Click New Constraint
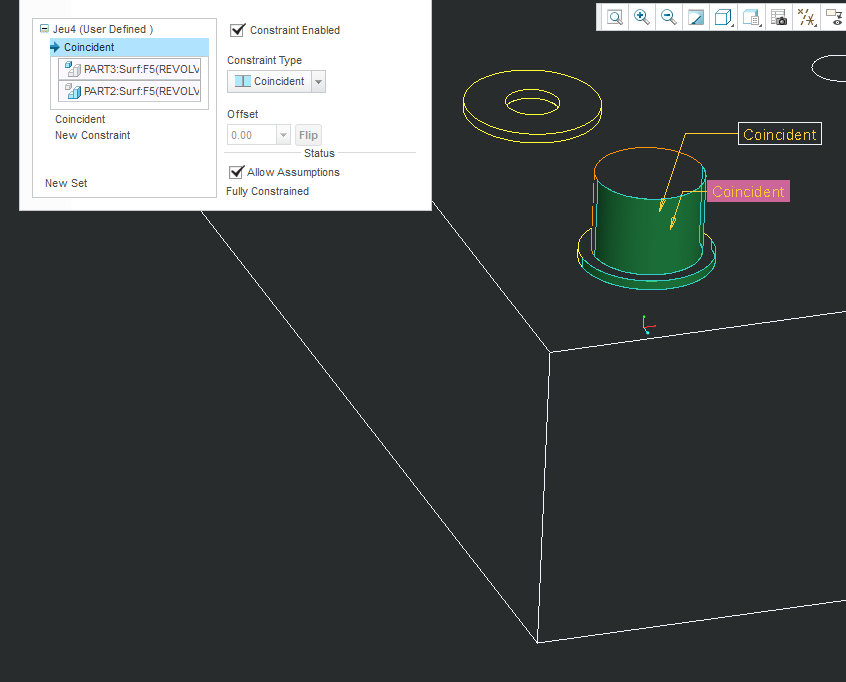The width and height of the screenshot is (846, 682). (92, 135)
